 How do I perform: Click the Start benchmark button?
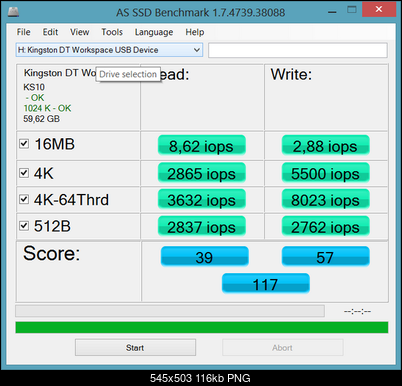(x=135, y=348)
